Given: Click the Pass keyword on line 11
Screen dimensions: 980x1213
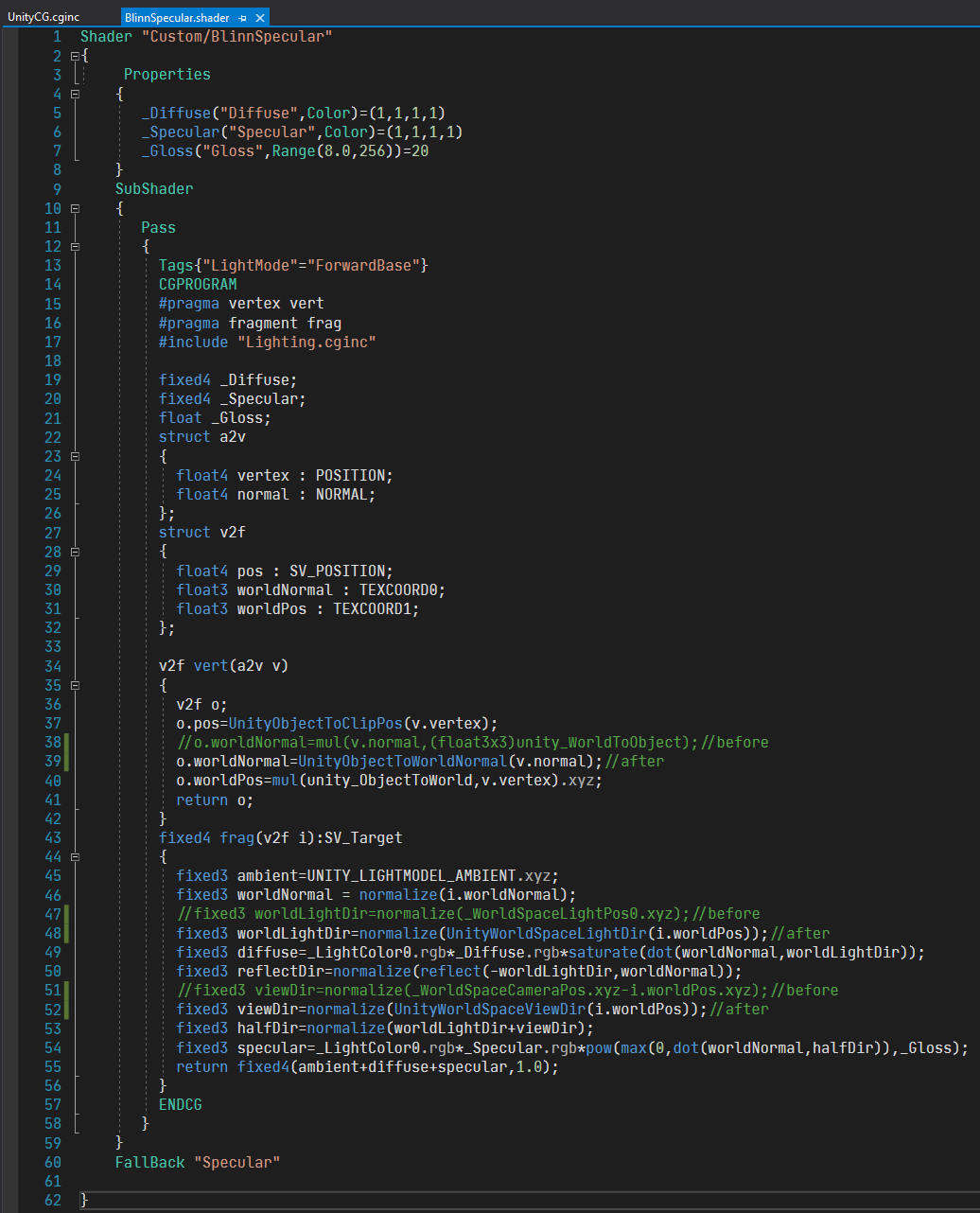Looking at the screenshot, I should click(159, 227).
